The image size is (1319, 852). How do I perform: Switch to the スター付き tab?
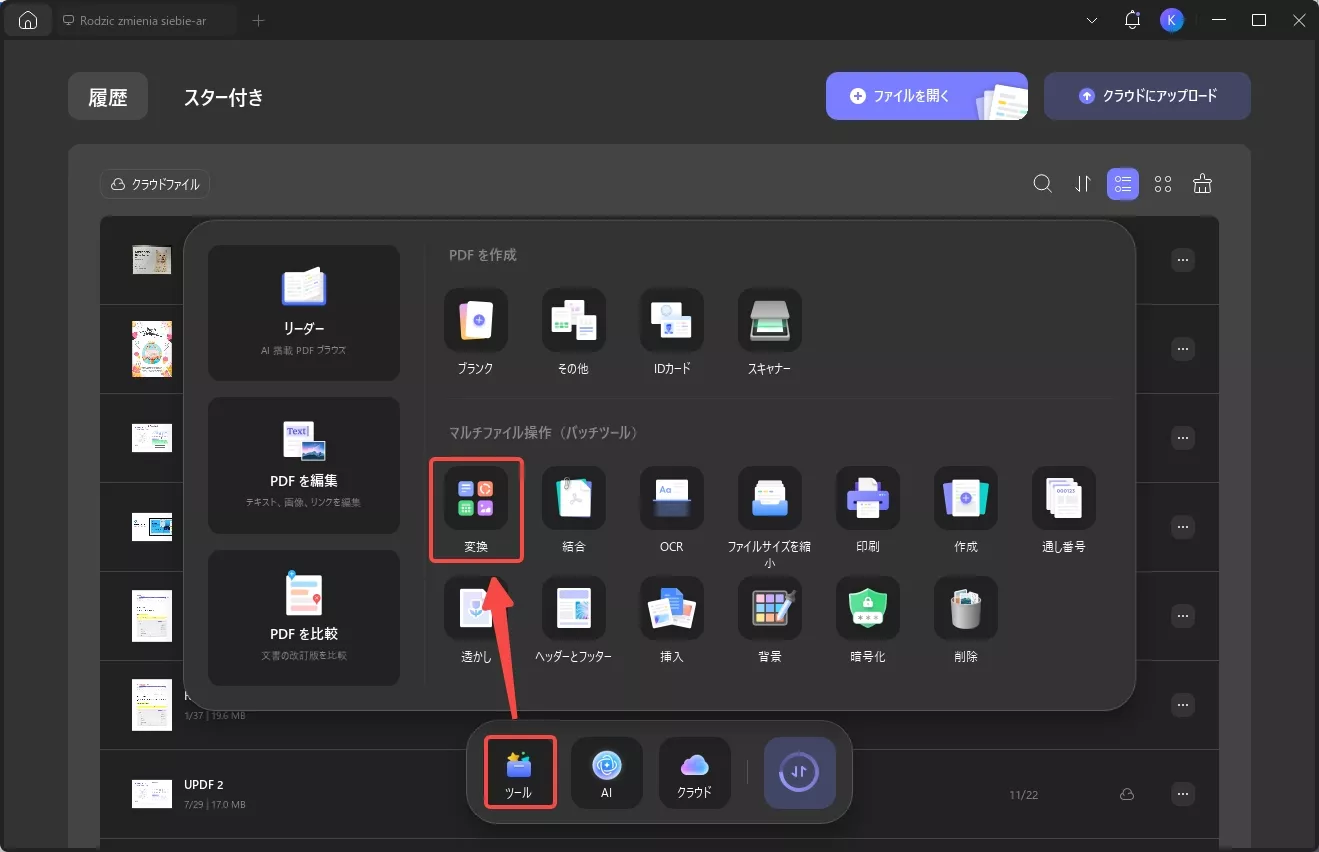(224, 97)
